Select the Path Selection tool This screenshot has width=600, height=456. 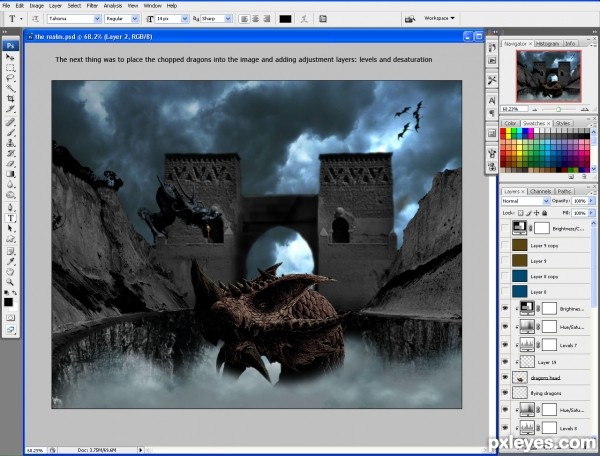tap(10, 228)
